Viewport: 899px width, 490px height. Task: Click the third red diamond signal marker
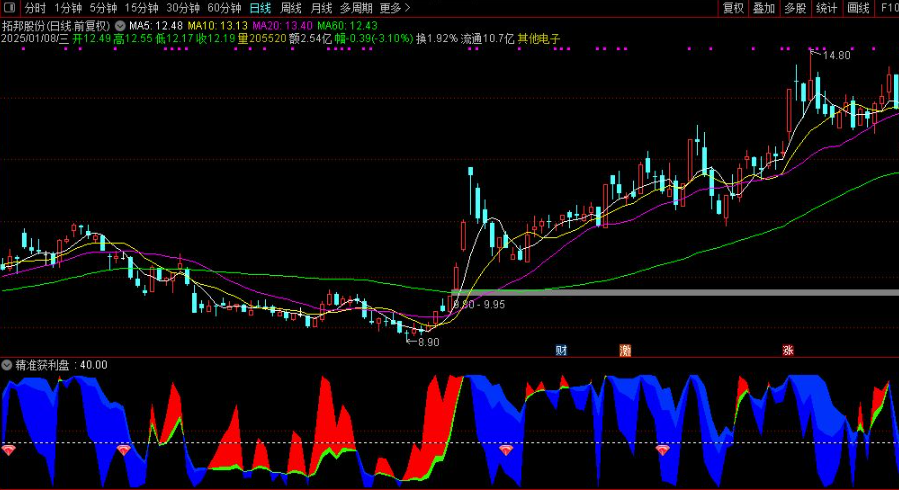[x=505, y=450]
